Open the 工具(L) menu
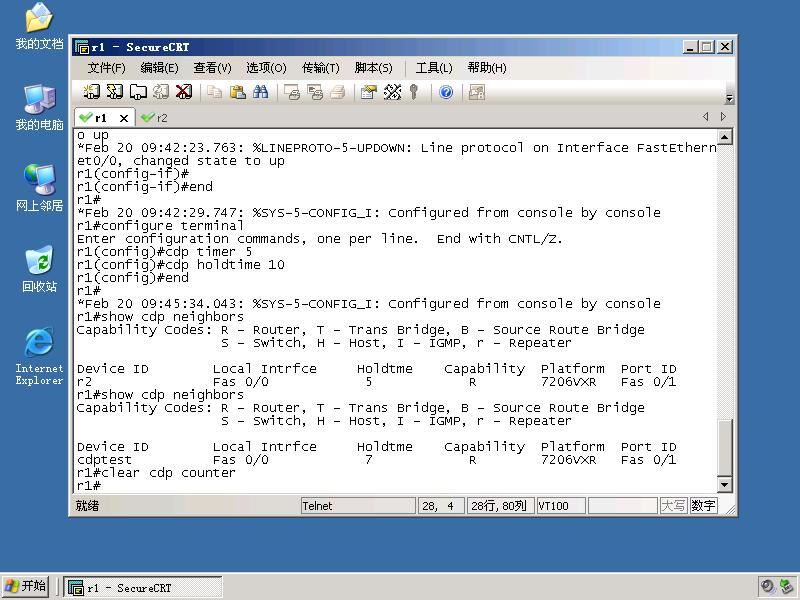 click(x=434, y=68)
